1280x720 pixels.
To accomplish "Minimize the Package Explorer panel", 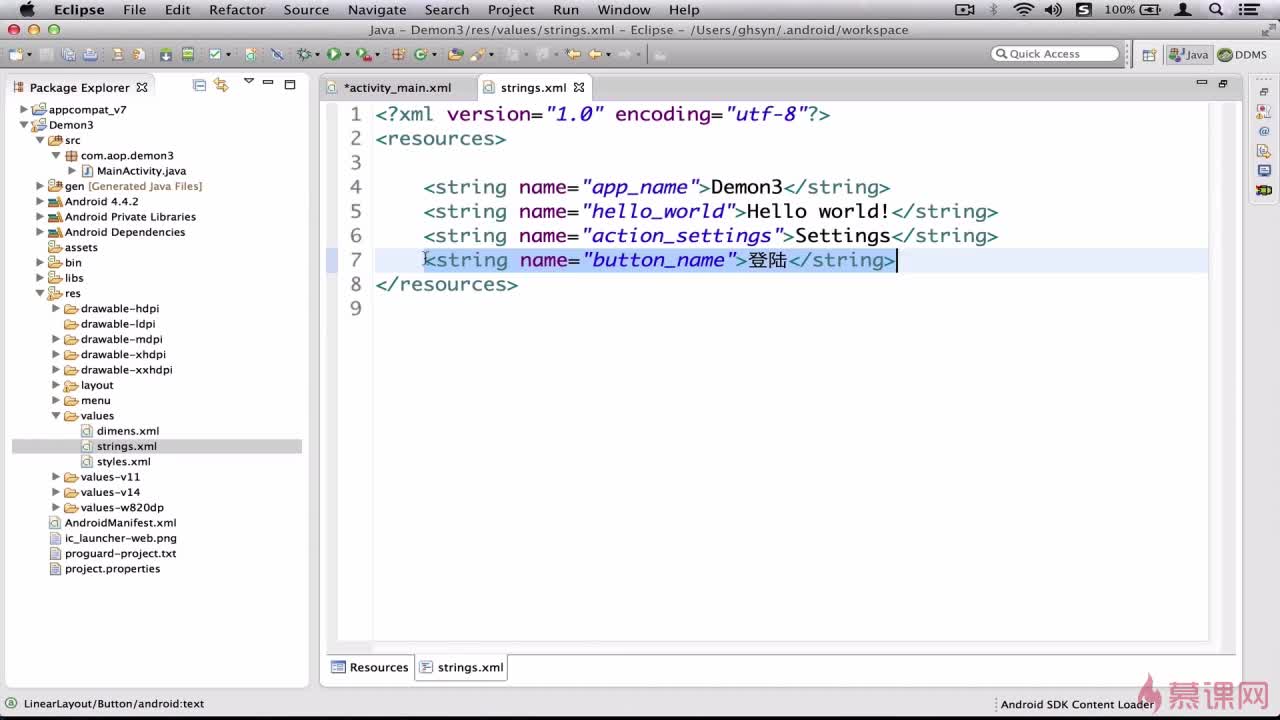I will coord(268,82).
